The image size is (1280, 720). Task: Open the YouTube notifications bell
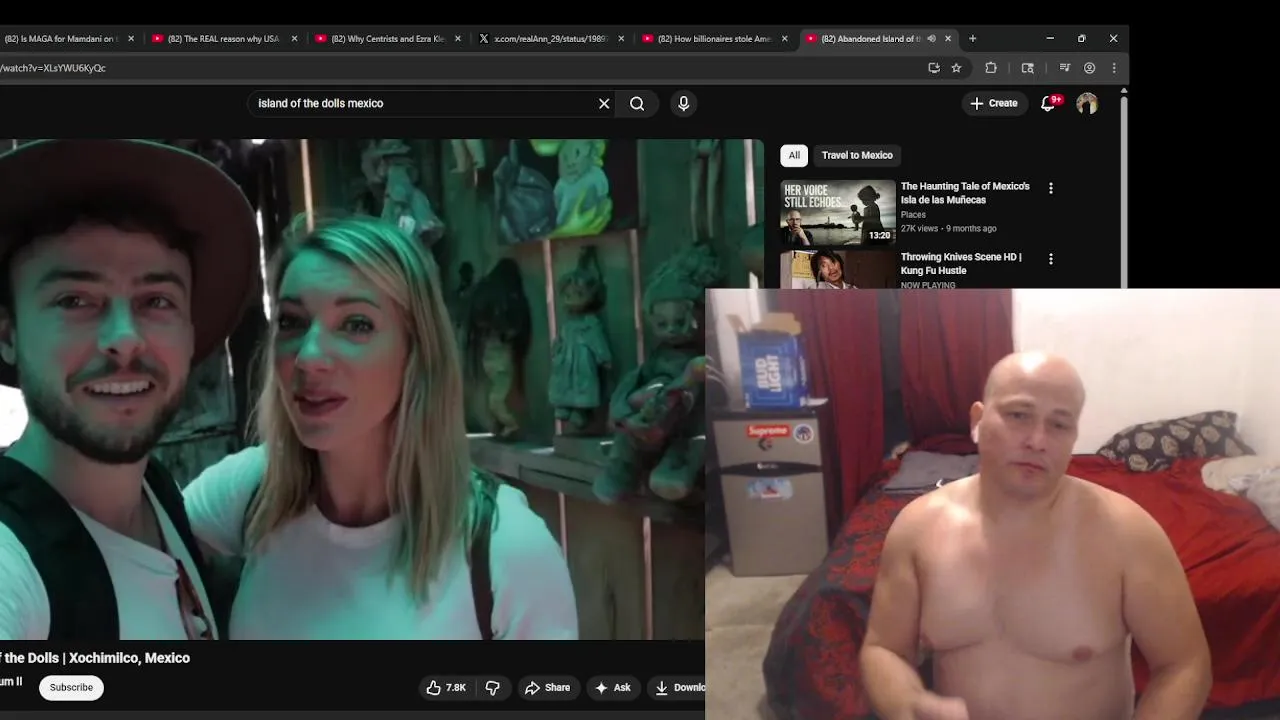(1048, 103)
